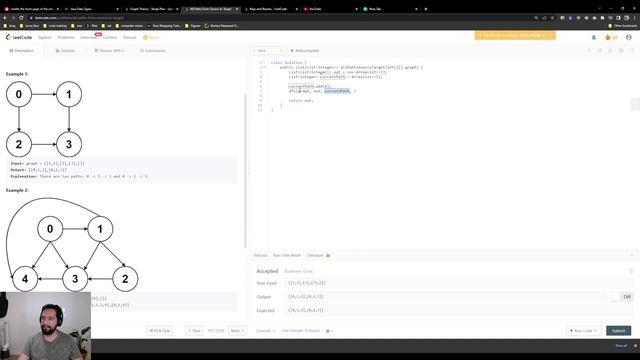The width and height of the screenshot is (640, 360).
Task: Toggle the Autocomplete option
Action: pos(305,51)
